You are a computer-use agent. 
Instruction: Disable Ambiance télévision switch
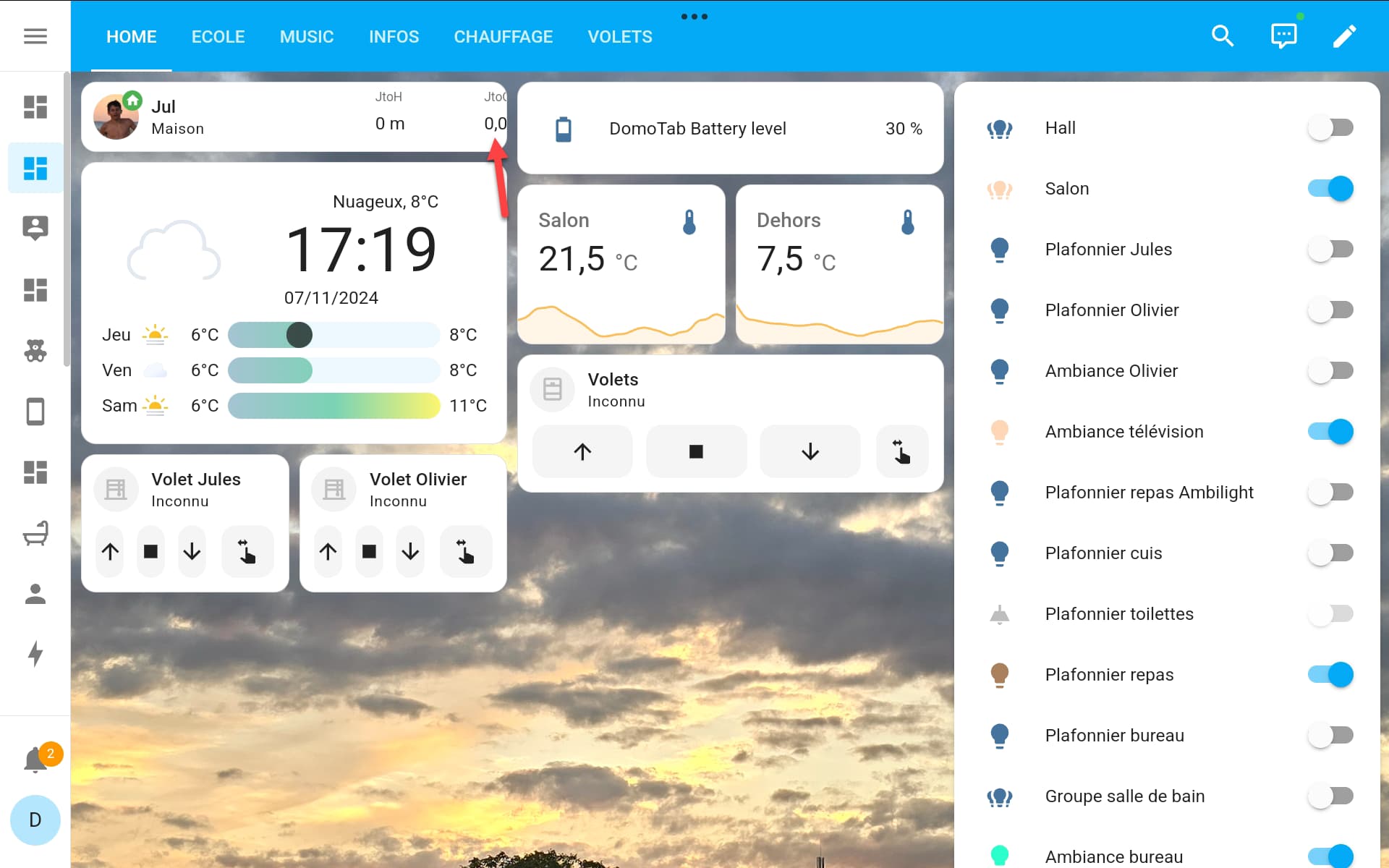point(1330,432)
